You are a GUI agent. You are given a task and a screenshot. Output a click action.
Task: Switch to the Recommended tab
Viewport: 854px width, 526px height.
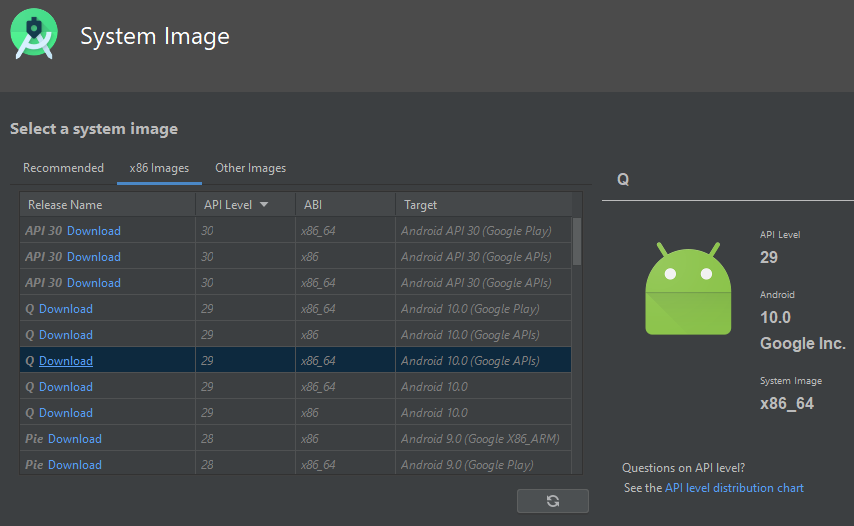click(63, 168)
